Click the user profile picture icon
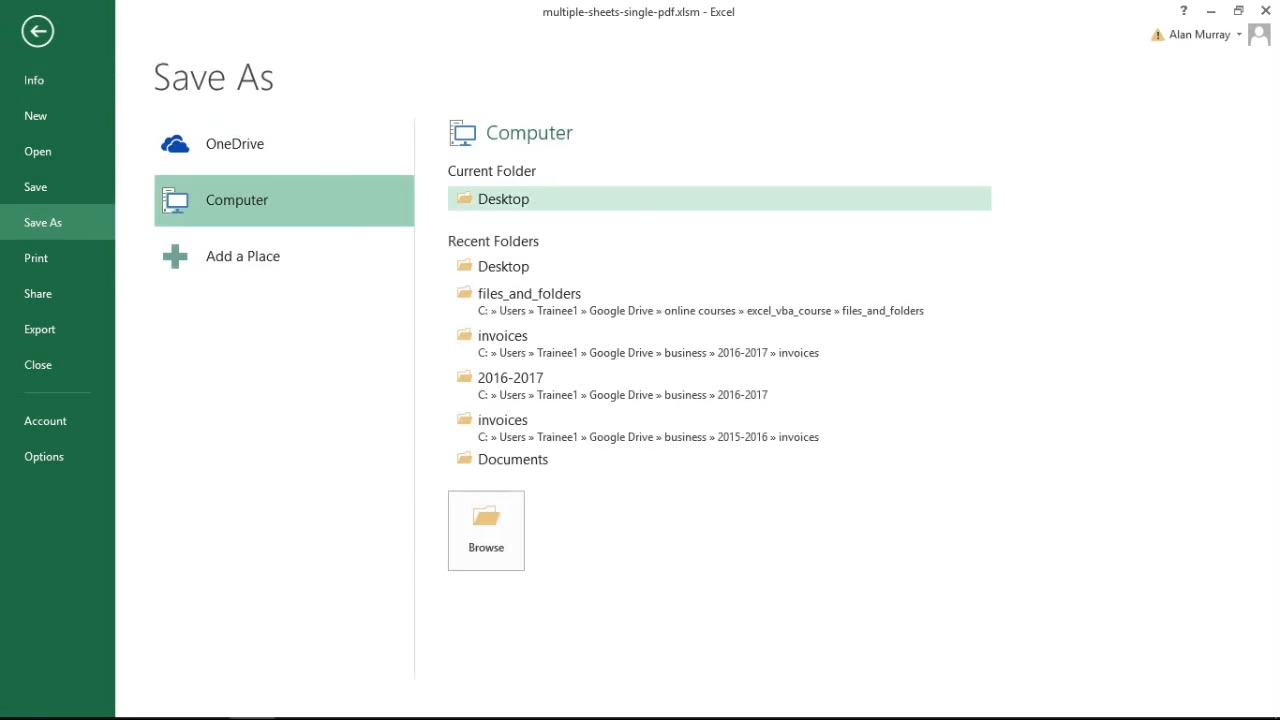Viewport: 1280px width, 720px height. [1259, 34]
